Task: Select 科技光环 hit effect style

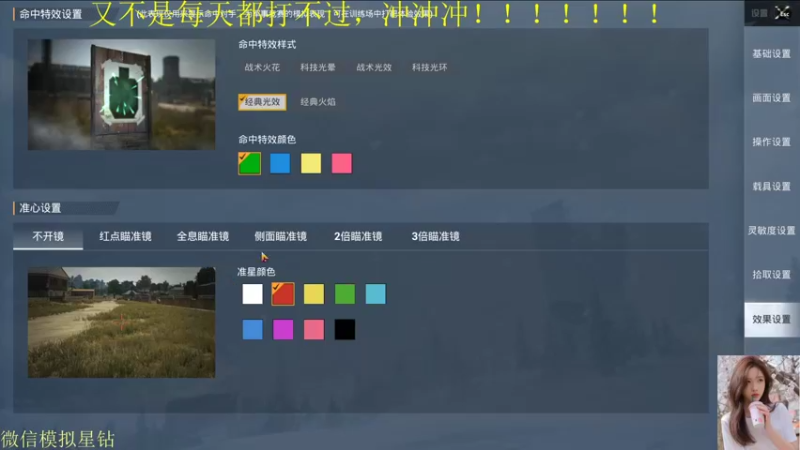Action: [x=430, y=67]
